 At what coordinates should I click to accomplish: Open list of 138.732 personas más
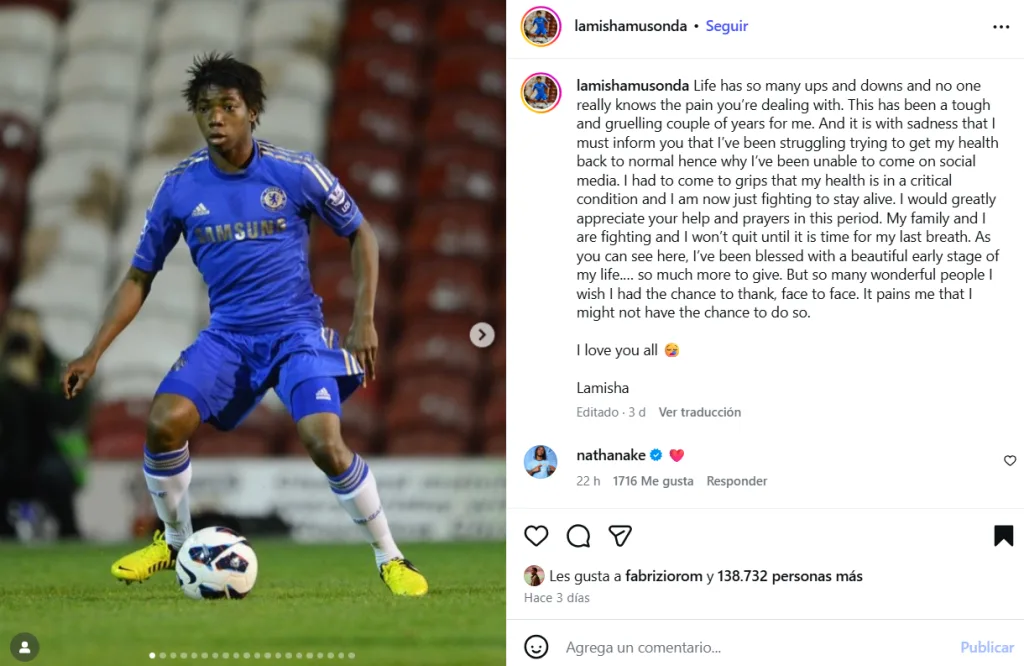[790, 576]
